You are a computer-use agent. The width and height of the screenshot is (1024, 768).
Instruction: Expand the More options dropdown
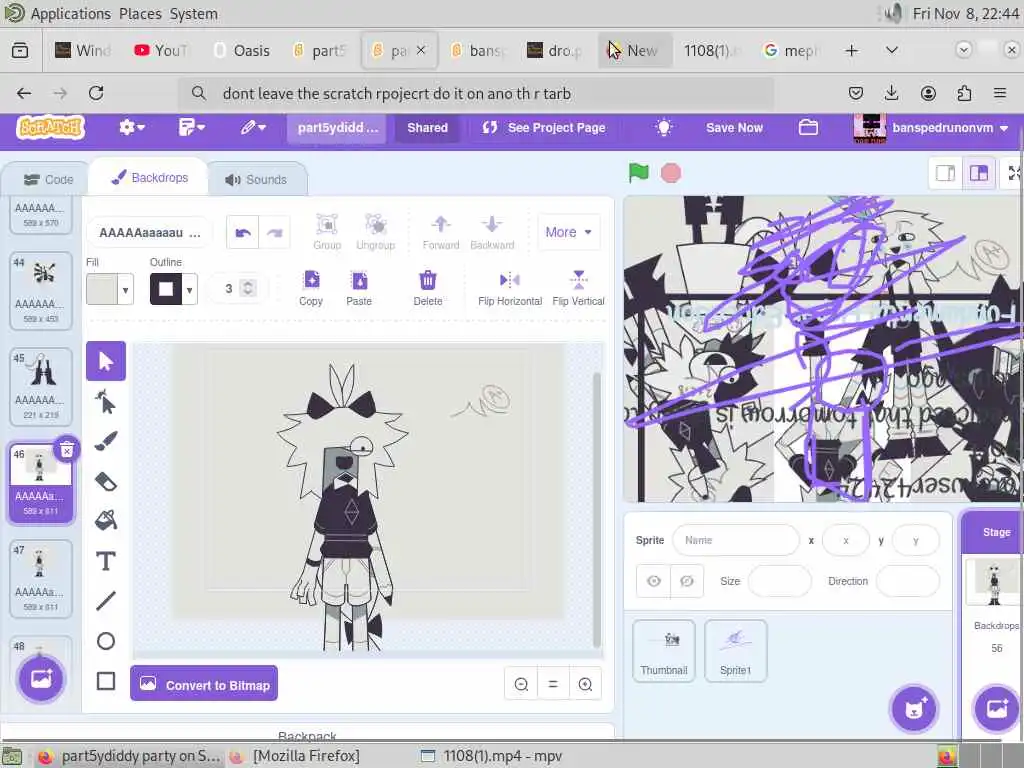(568, 232)
